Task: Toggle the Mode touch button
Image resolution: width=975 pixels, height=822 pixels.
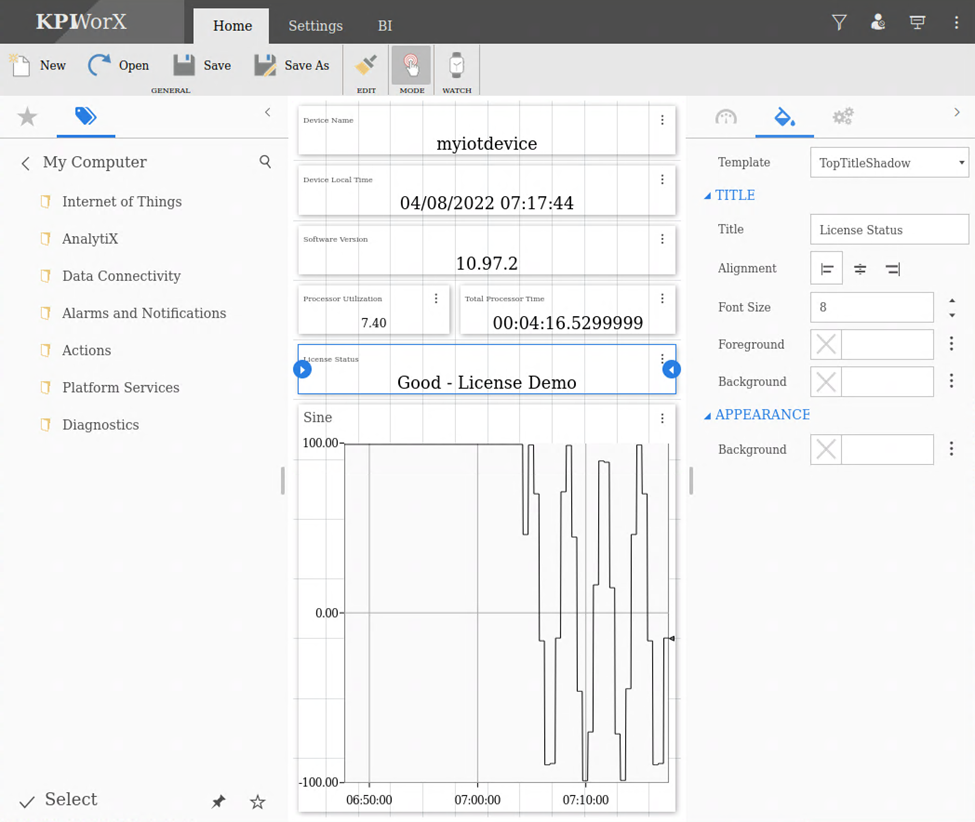Action: 411,66
